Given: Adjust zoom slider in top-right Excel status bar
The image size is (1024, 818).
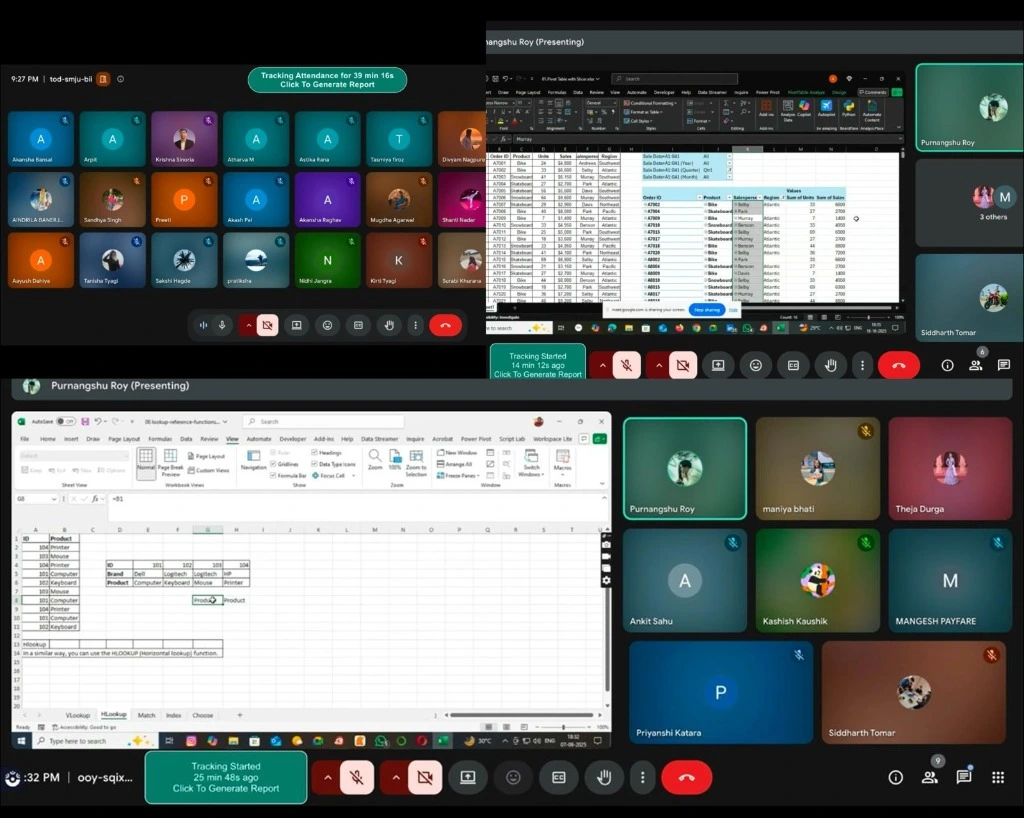Looking at the screenshot, I should pos(868,317).
